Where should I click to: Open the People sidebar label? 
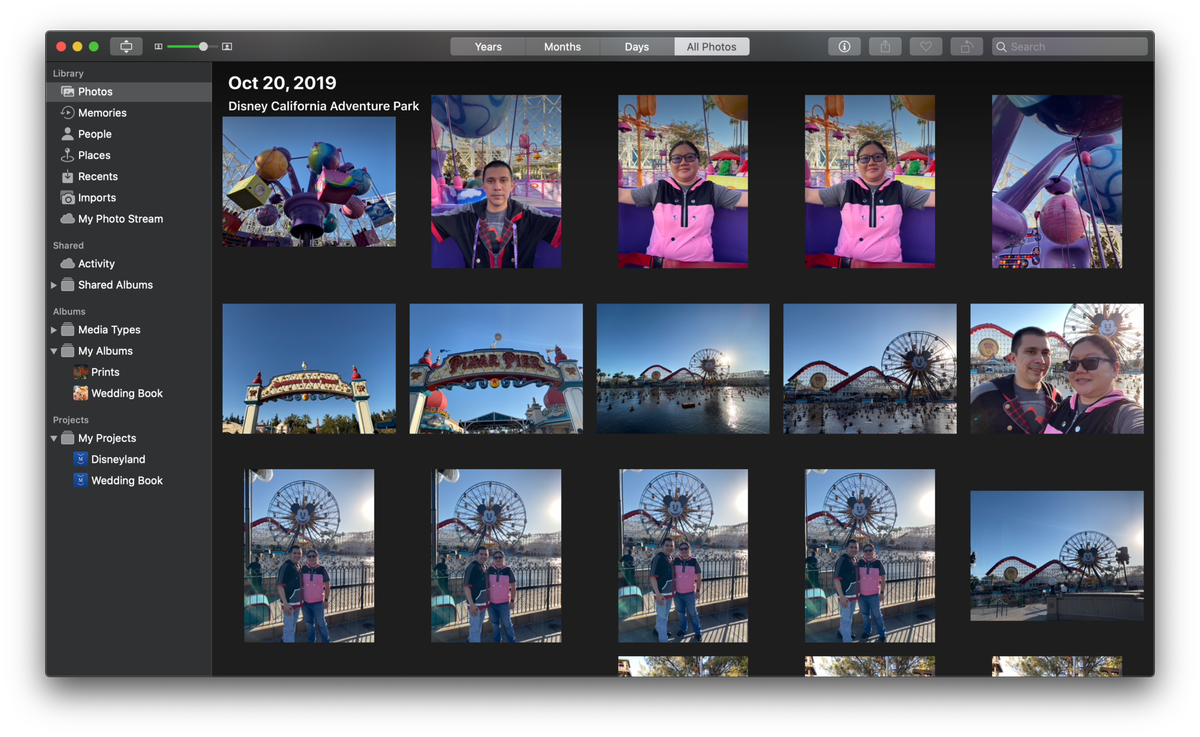click(x=95, y=134)
